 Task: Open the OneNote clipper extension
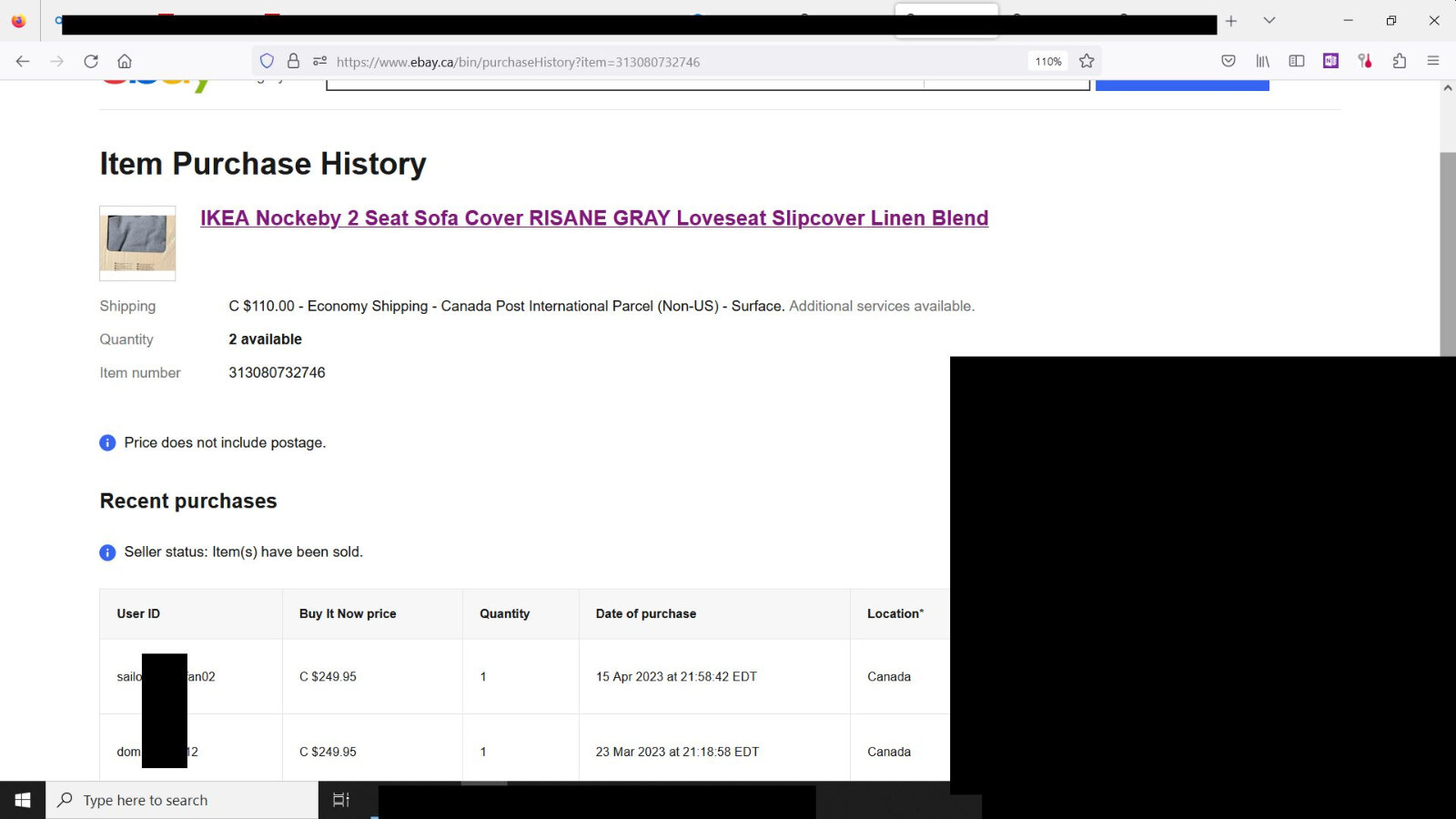click(1330, 61)
